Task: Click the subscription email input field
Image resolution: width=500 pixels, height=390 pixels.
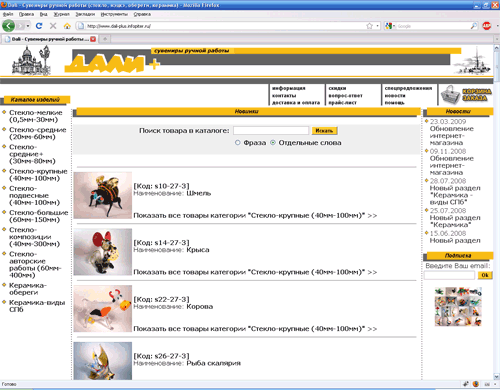Action: (449, 275)
